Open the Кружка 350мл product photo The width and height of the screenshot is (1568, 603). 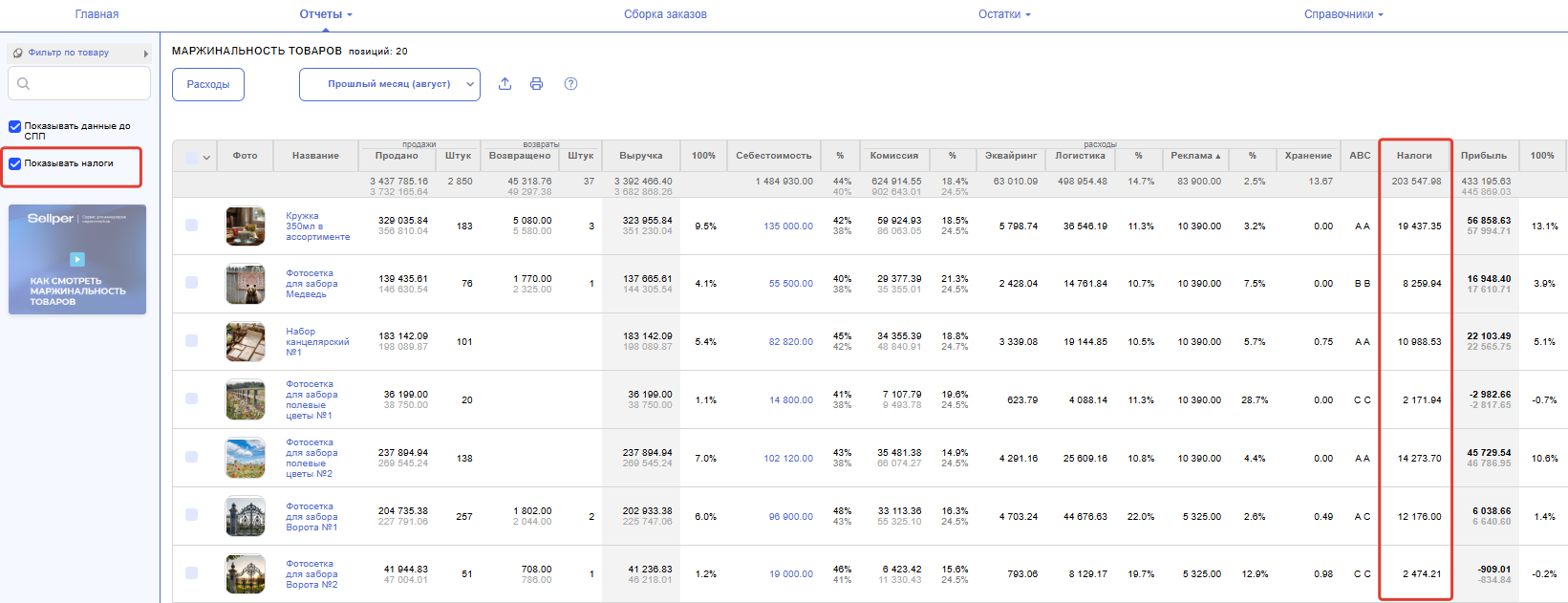click(246, 226)
